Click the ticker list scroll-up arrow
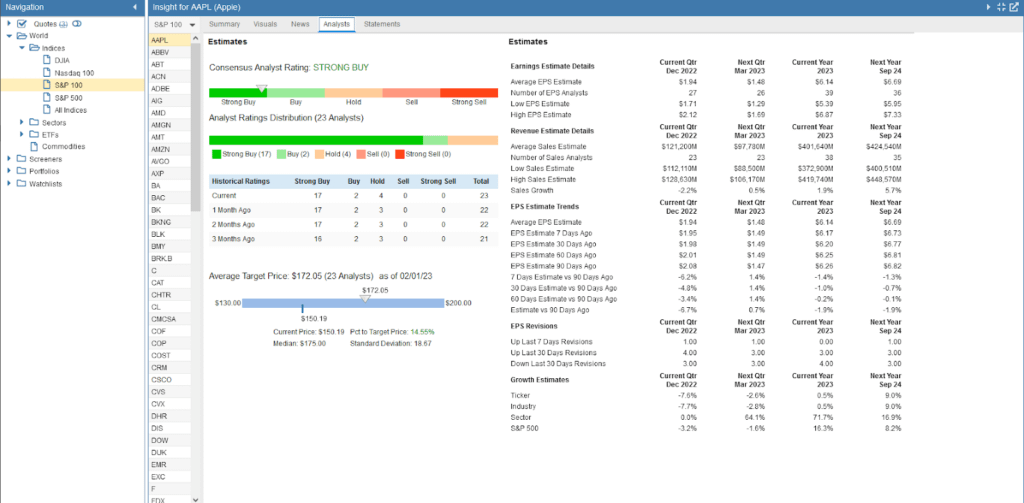Viewport: 1024px width, 503px height. pos(195,39)
